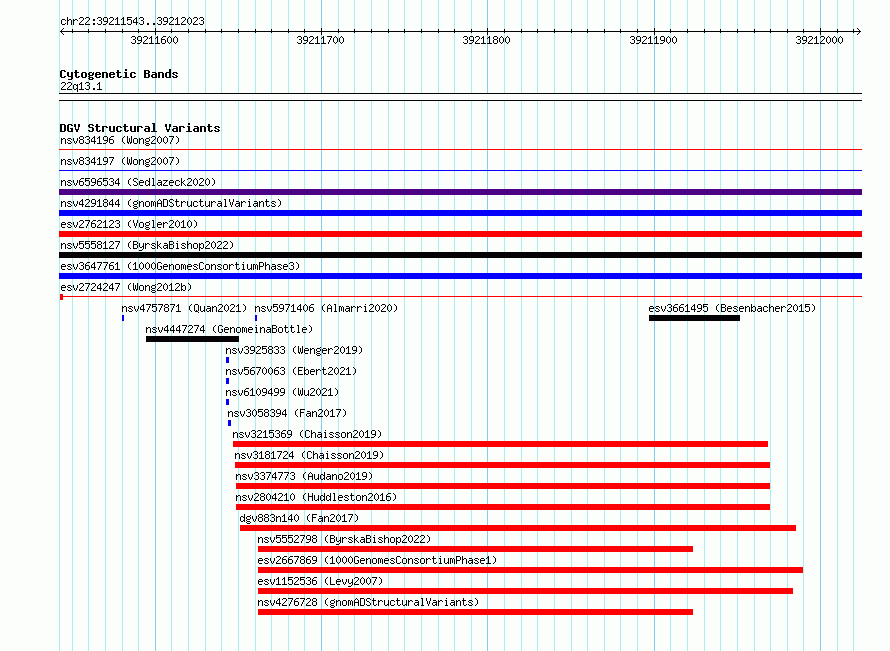Click the nsv4447274 (GenomeinaBottle) label
This screenshot has width=890, height=651.
(x=229, y=329)
